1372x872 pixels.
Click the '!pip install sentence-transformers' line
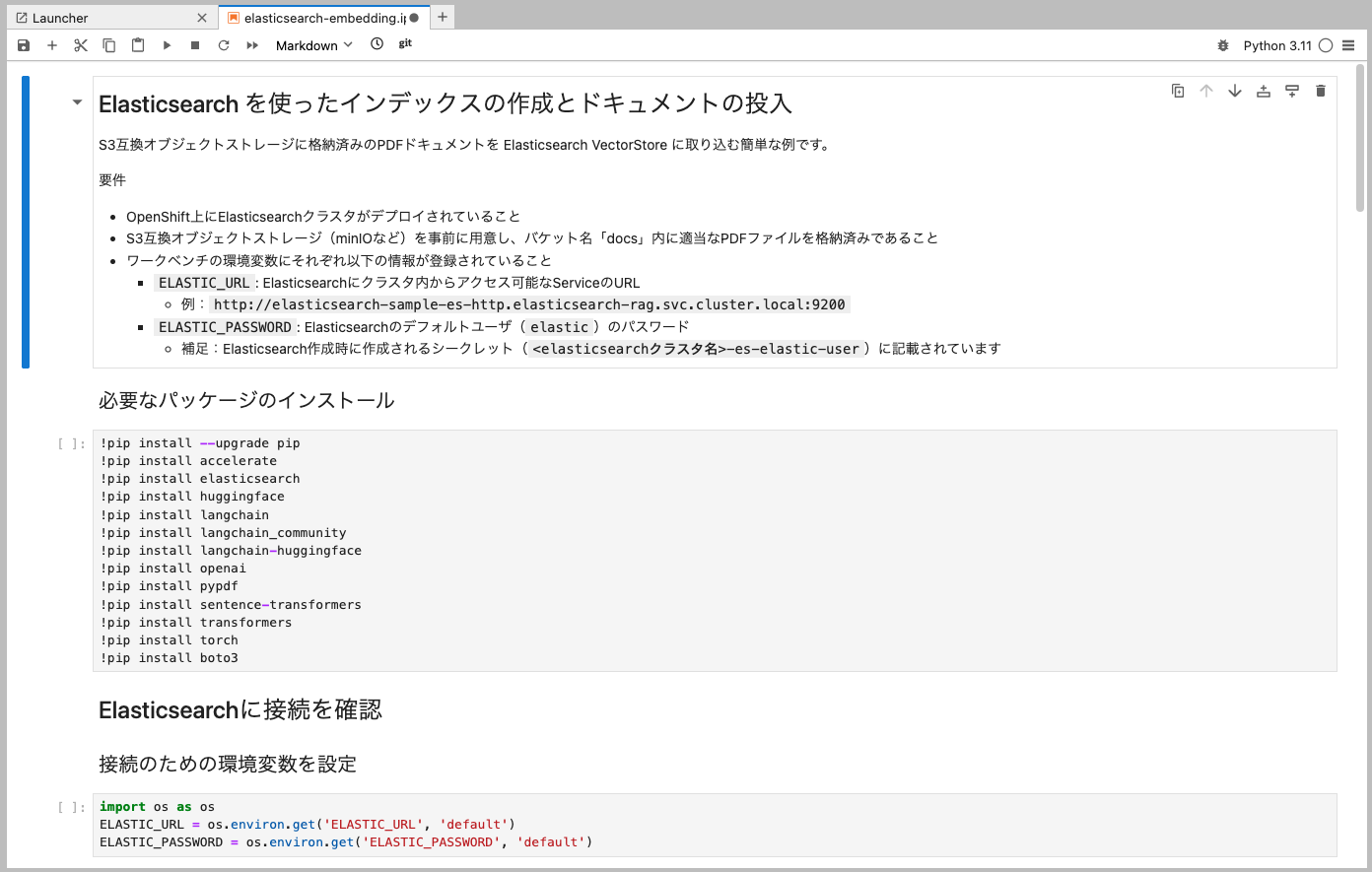pos(231,604)
